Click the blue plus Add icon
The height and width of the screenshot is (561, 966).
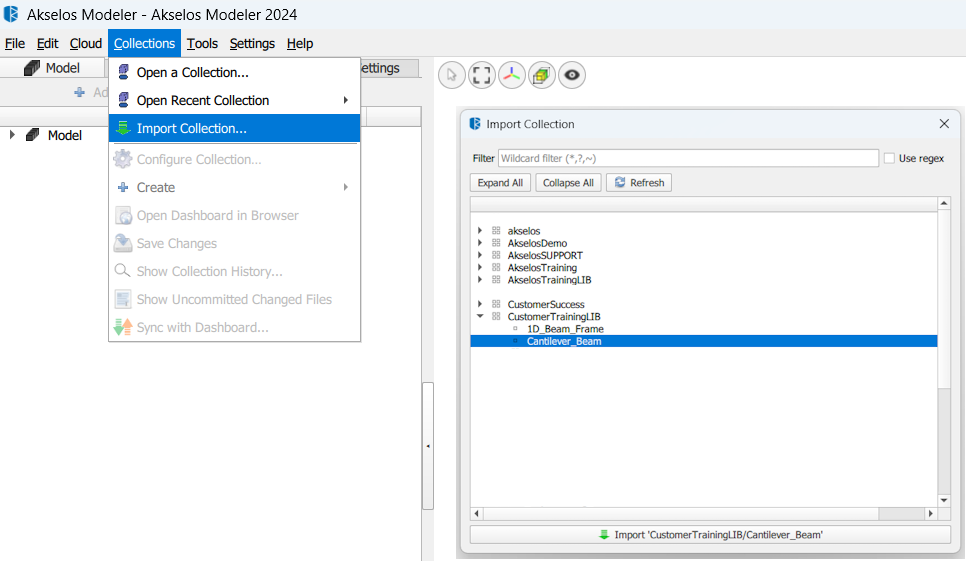79,92
